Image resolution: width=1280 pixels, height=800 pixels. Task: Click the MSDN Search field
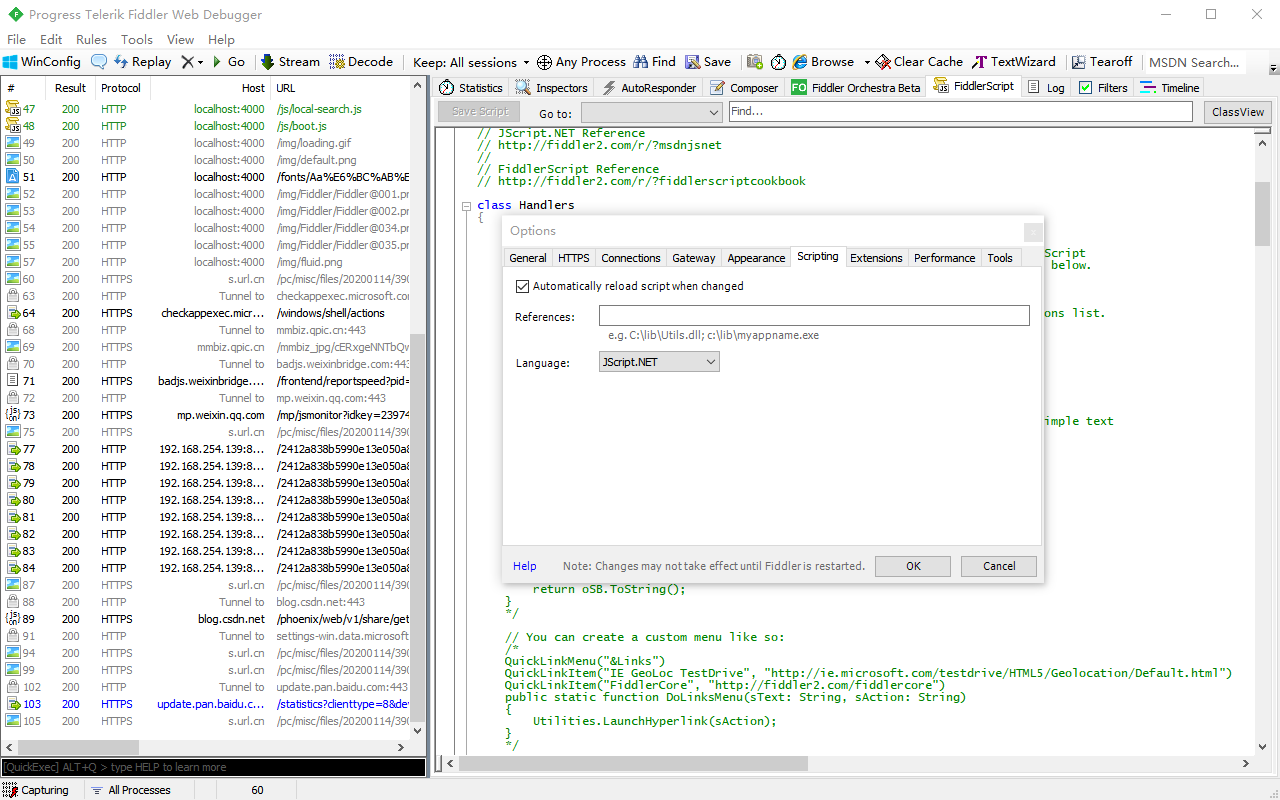[1195, 62]
